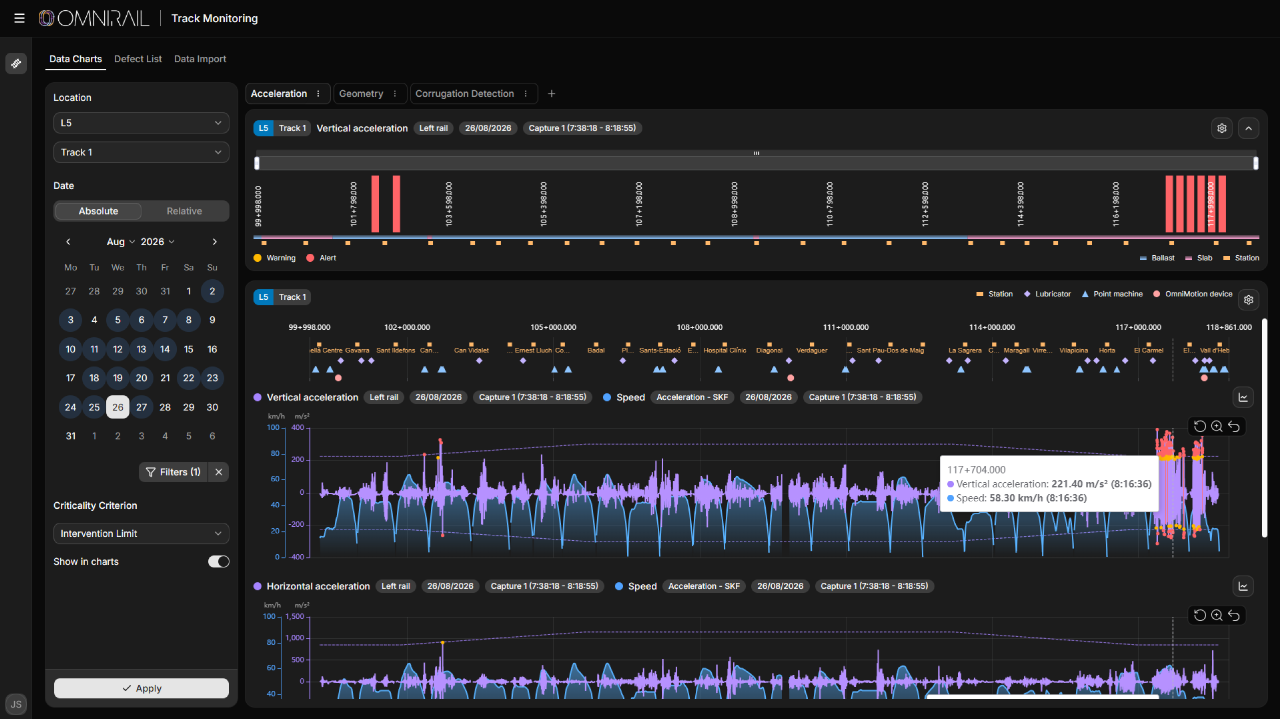
Task: Click the OmniRail logo
Action: point(96,18)
